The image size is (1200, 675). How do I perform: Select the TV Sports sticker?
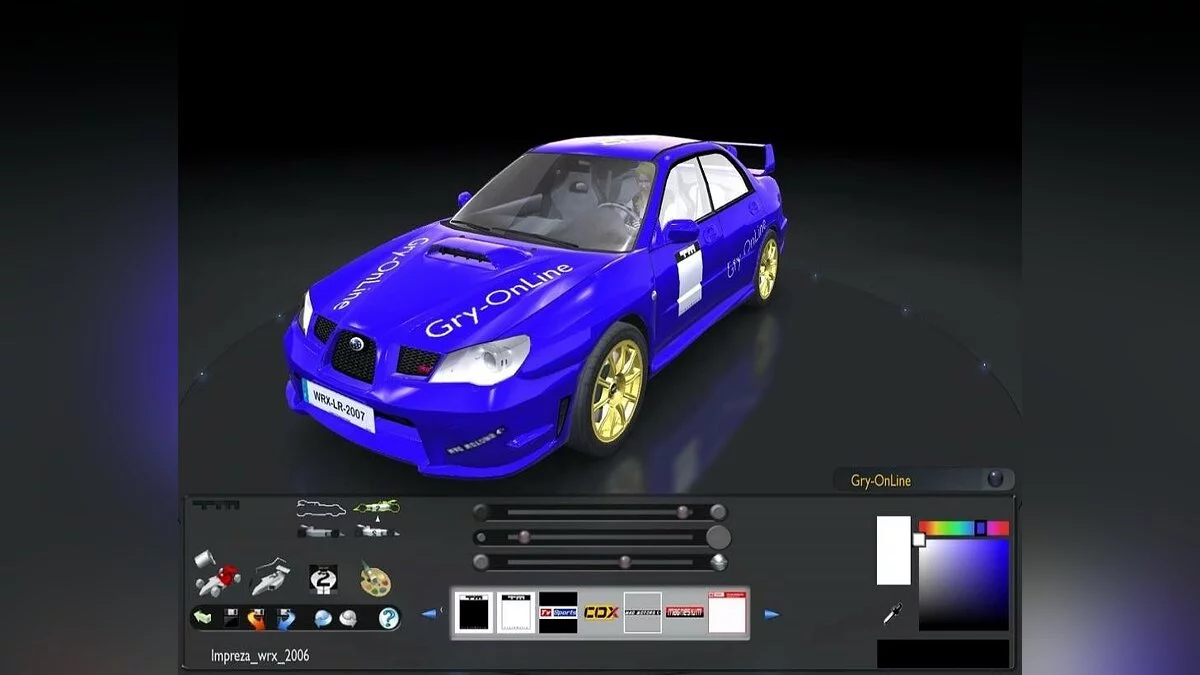point(558,612)
